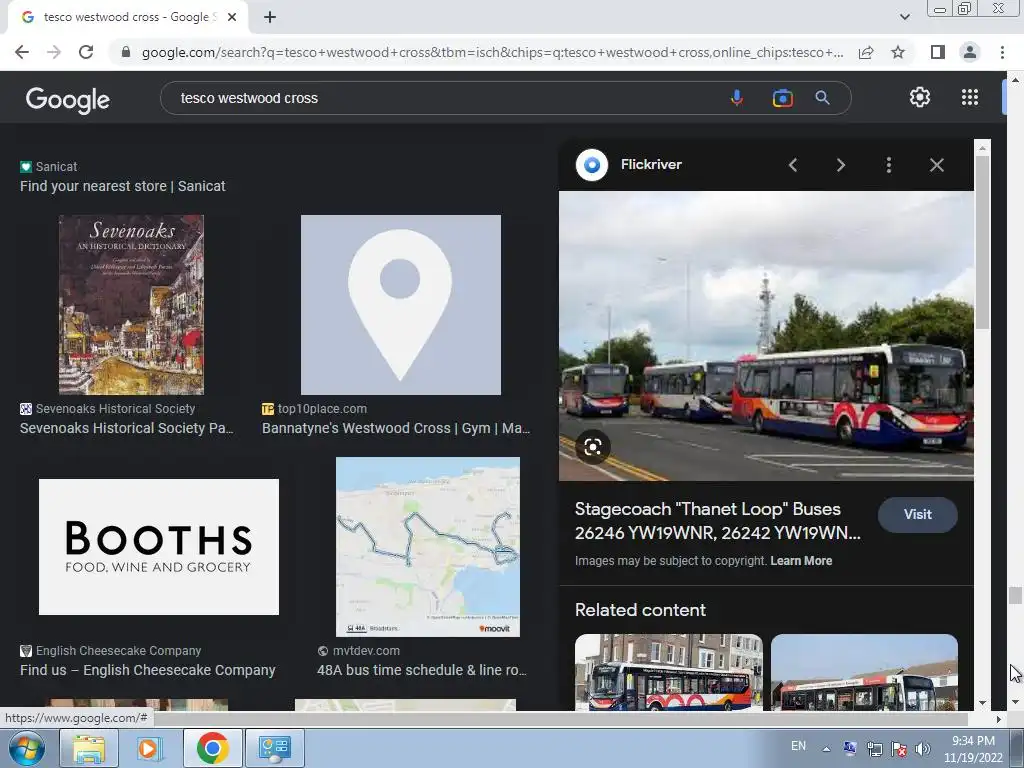Click the page scroll-down arrow
Viewport: 1024px width, 768px height.
1015,703
